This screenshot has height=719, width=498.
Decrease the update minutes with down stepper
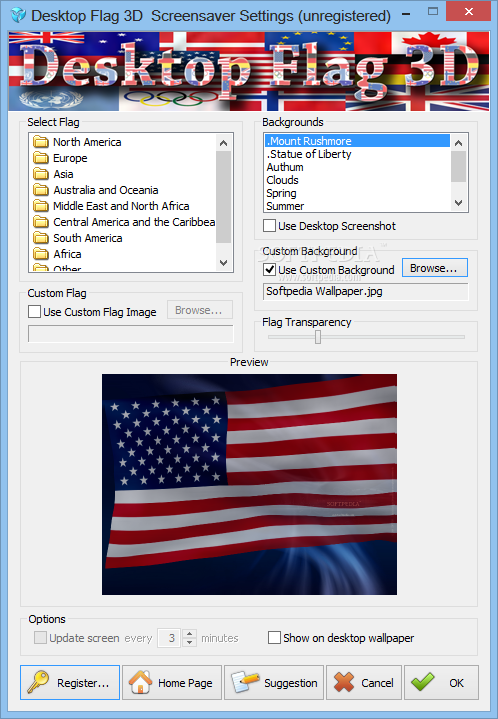pyautogui.click(x=189, y=642)
